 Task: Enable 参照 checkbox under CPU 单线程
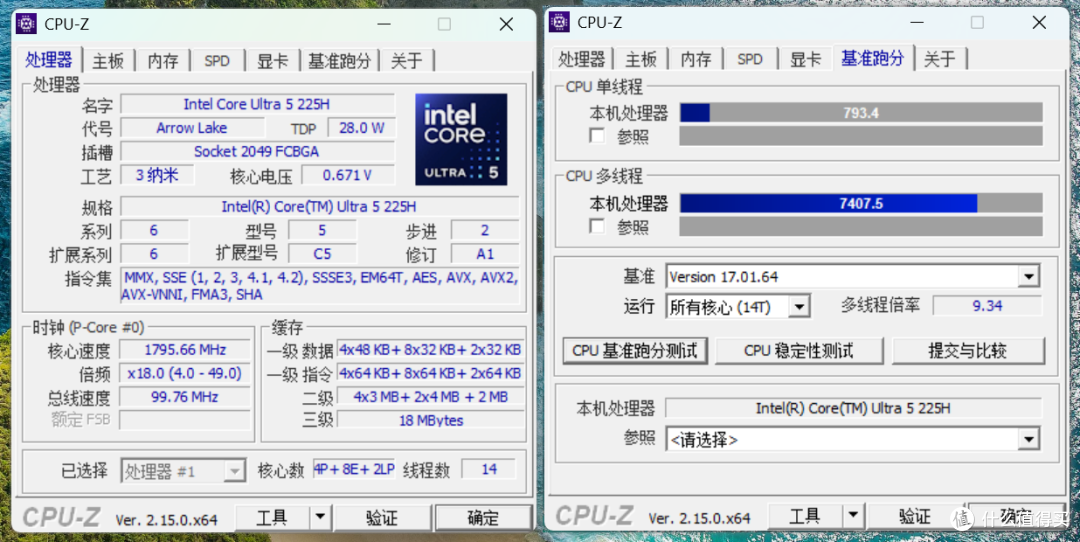coord(597,136)
